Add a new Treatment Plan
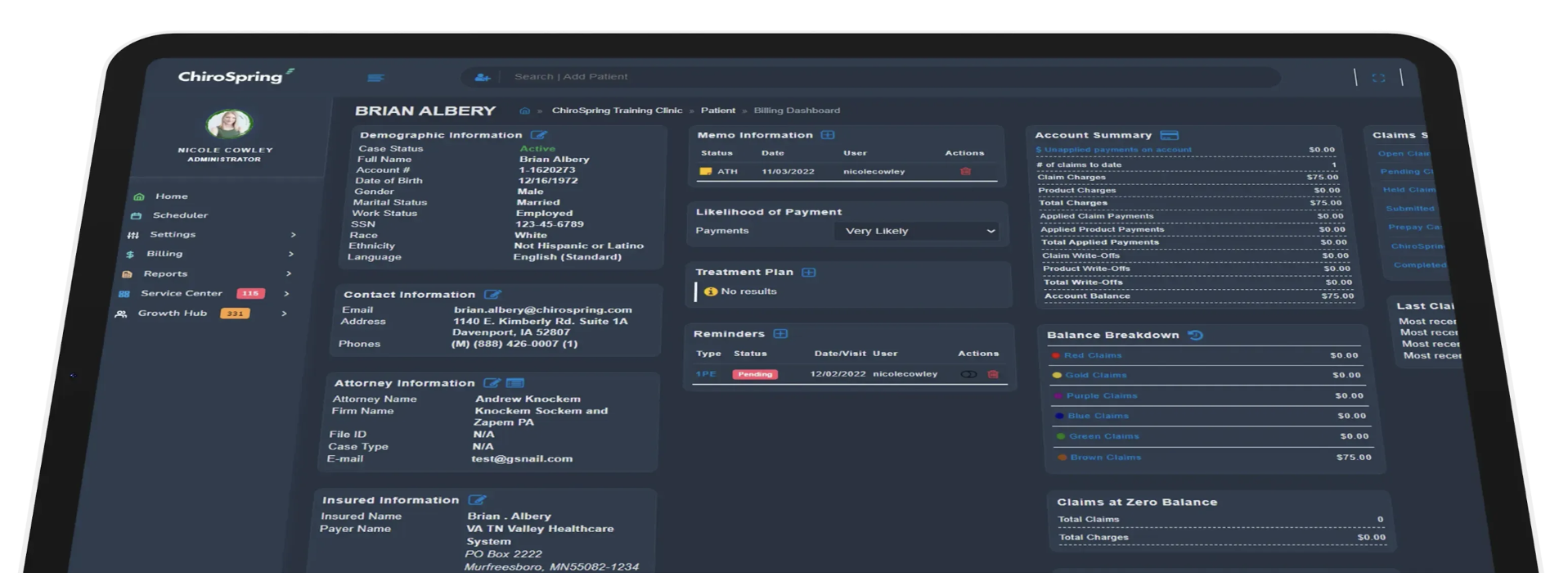 tap(808, 273)
